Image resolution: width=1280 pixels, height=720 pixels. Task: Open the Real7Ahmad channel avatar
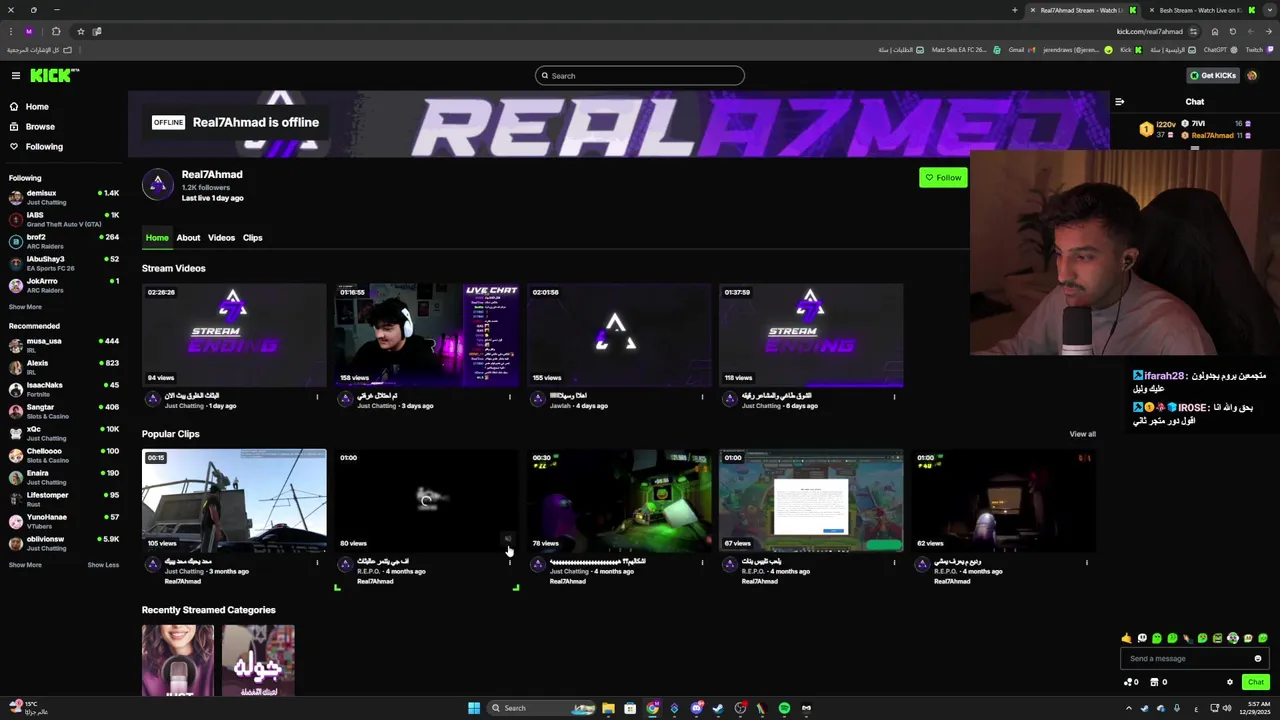coord(157,184)
